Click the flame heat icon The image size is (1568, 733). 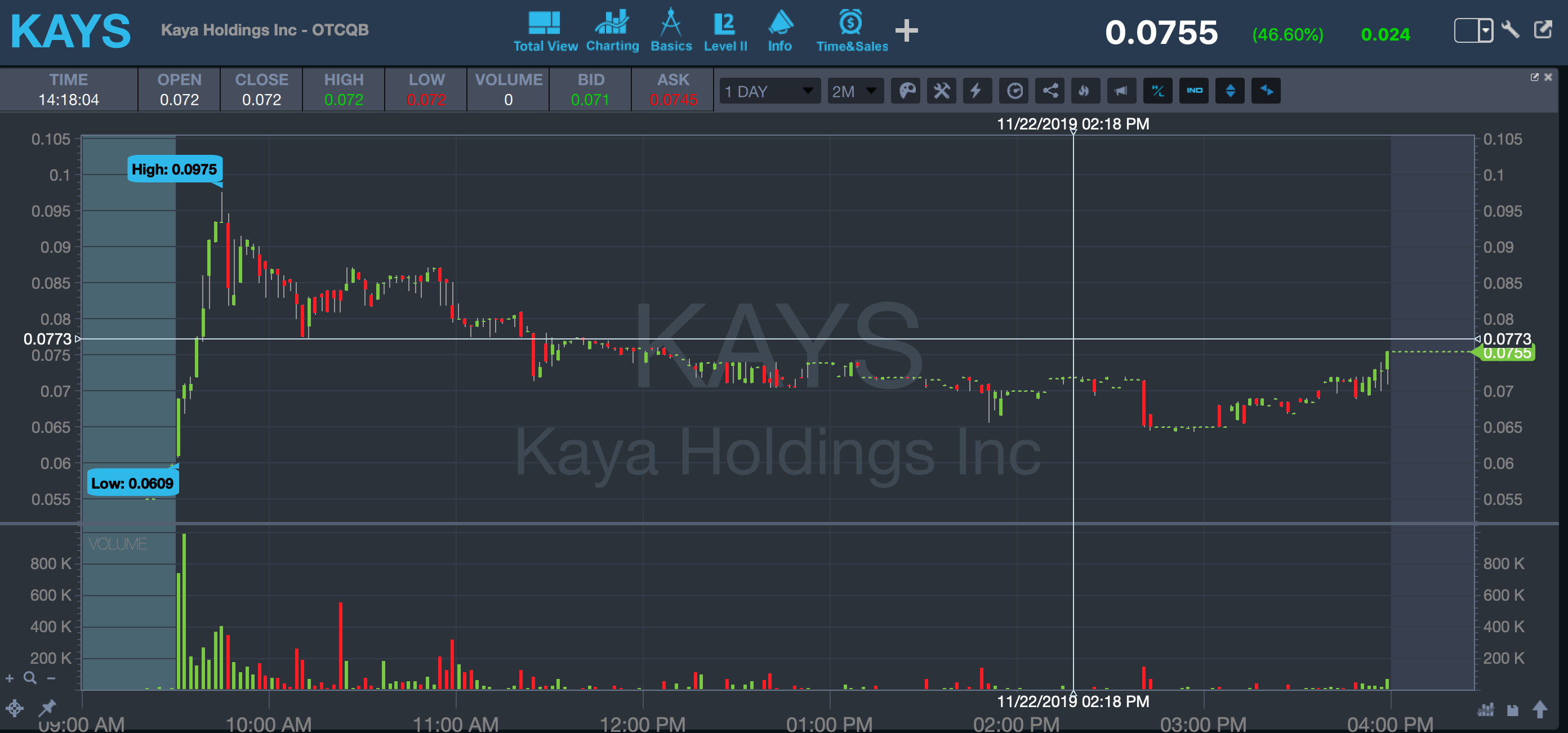pos(1085,91)
